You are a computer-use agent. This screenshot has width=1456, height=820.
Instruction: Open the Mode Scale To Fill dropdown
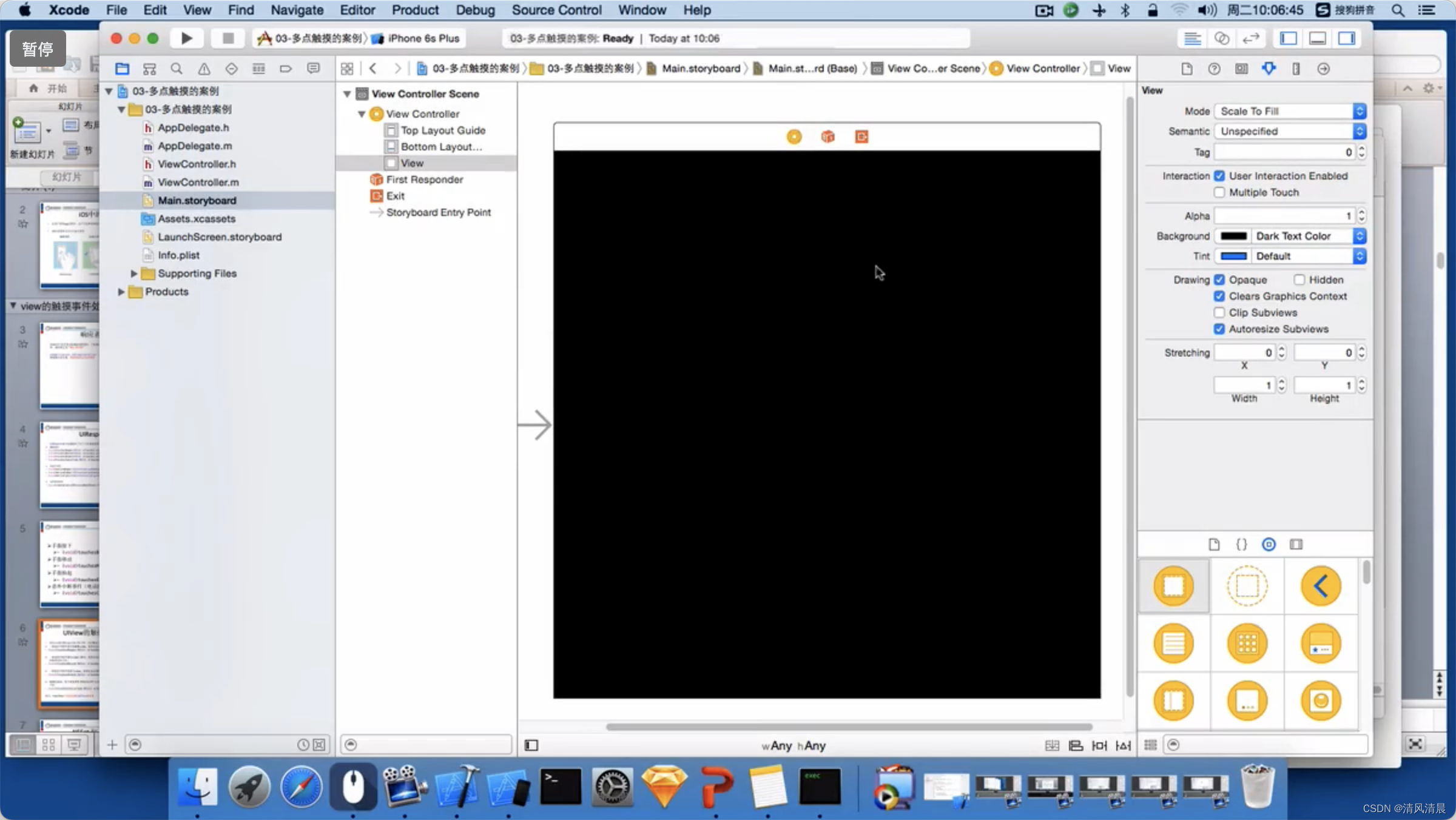pyautogui.click(x=1289, y=111)
